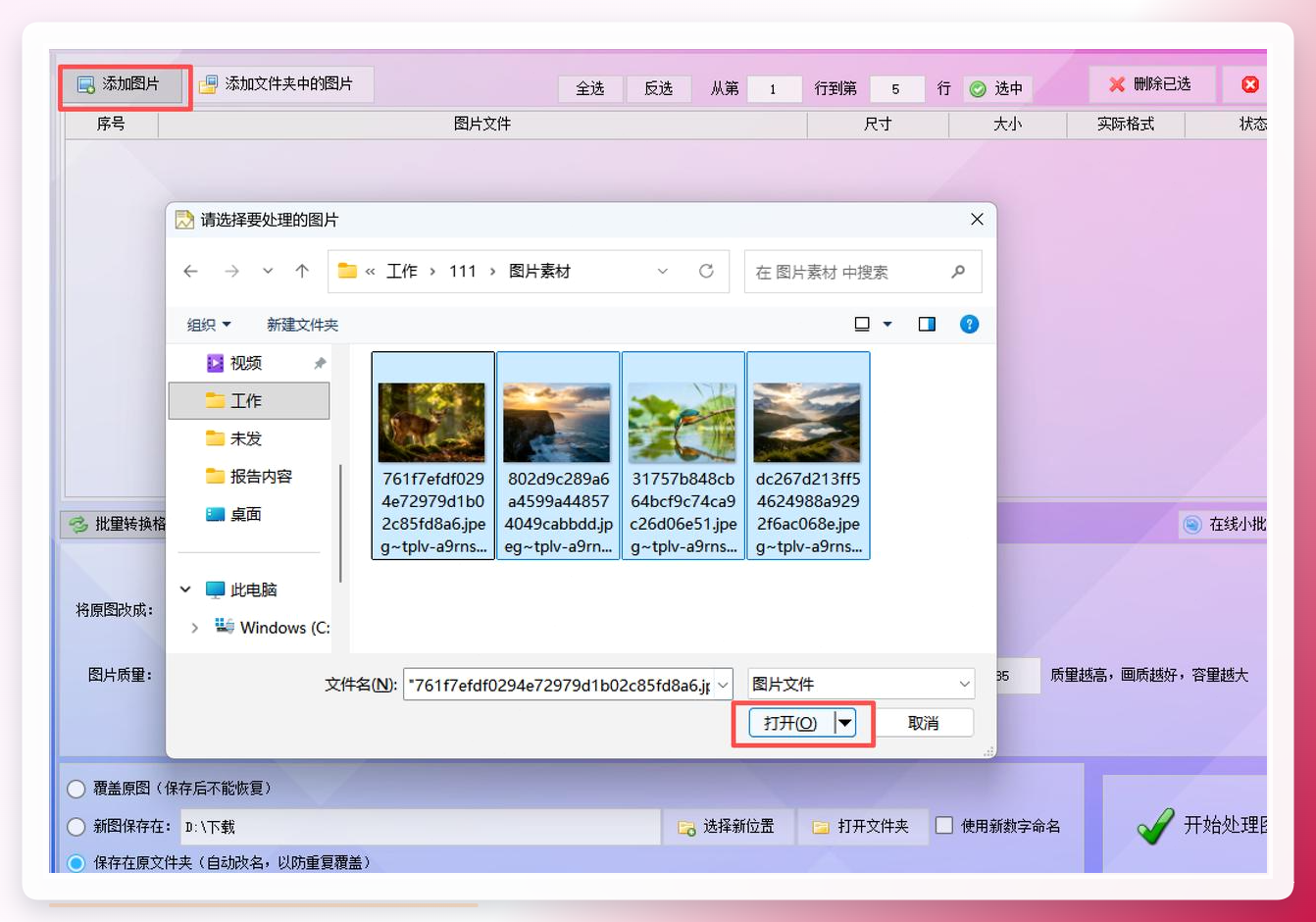Click the 打开 button dropdown arrow
This screenshot has width=1316, height=922.
click(x=845, y=723)
